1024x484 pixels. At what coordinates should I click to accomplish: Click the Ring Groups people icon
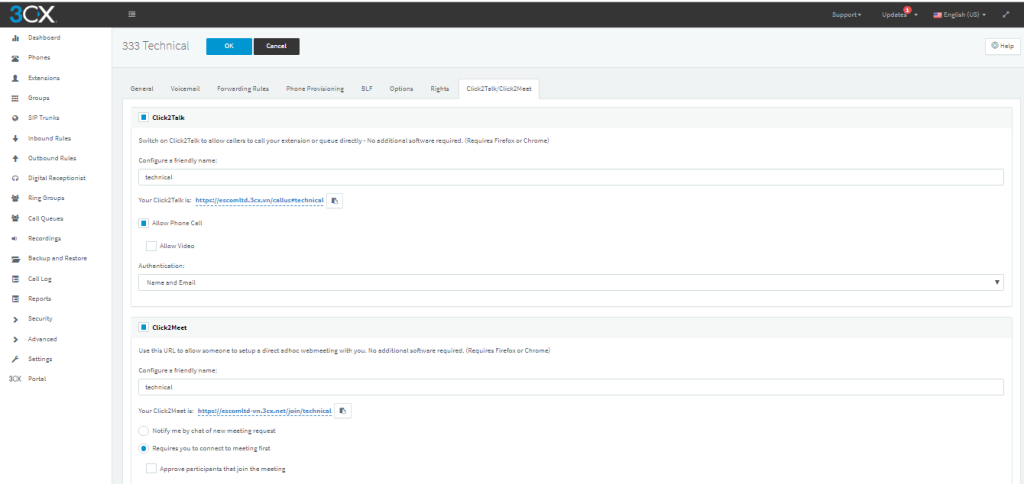tap(15, 199)
